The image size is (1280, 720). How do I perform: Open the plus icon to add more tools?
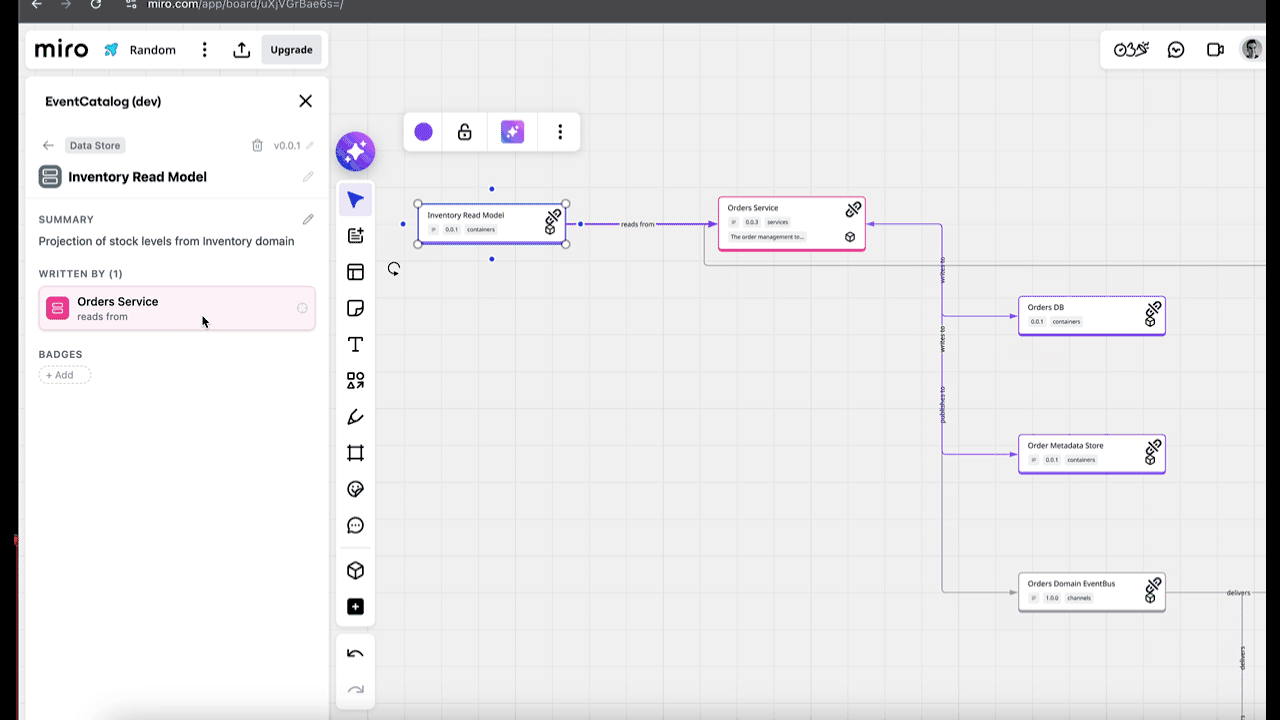tap(355, 606)
